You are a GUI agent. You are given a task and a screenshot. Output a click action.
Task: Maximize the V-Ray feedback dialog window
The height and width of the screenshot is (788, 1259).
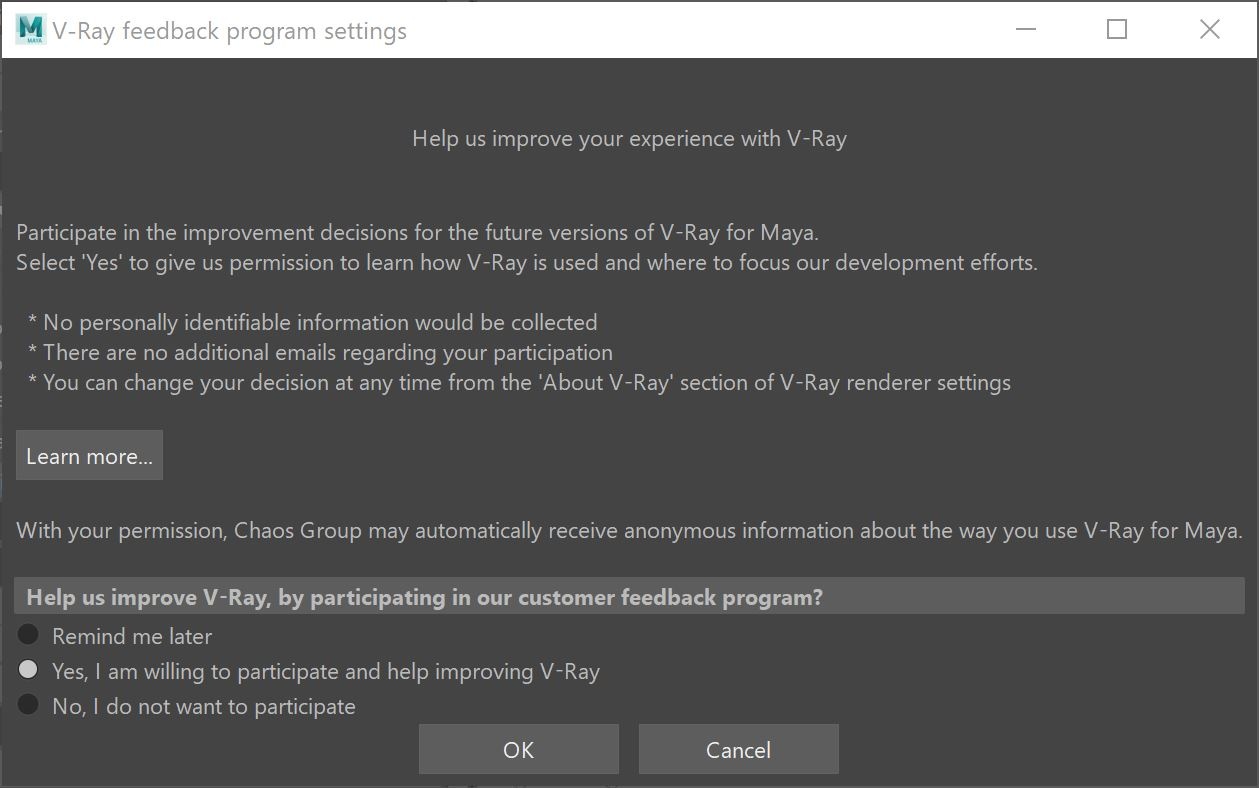(1117, 30)
